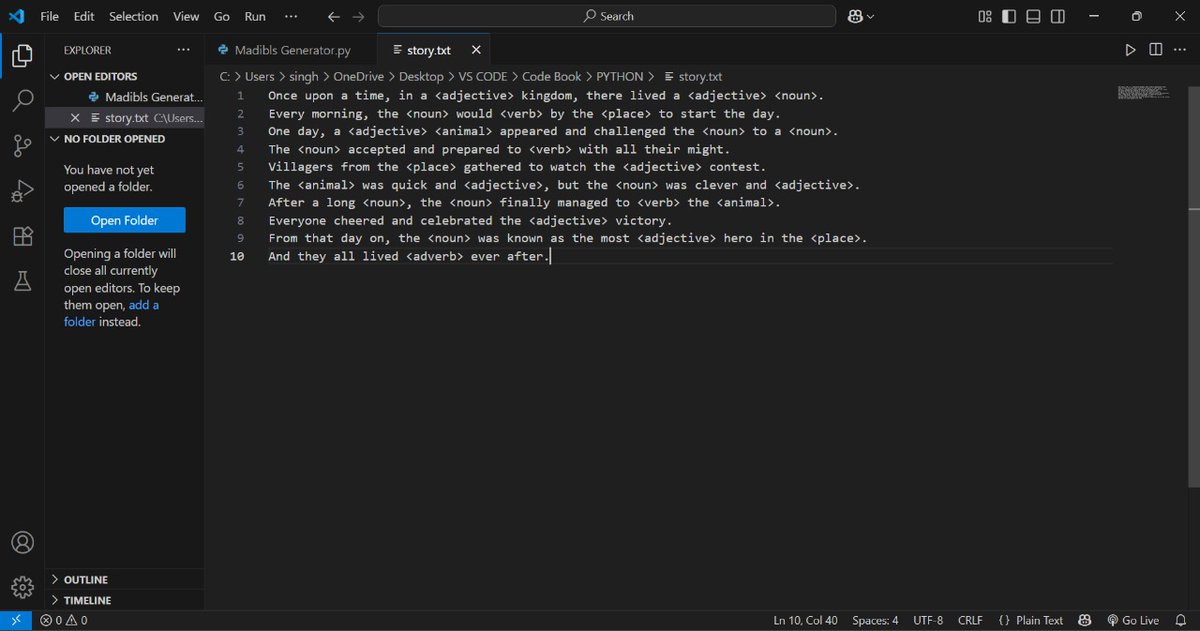Open the Extensions view

[x=22, y=237]
